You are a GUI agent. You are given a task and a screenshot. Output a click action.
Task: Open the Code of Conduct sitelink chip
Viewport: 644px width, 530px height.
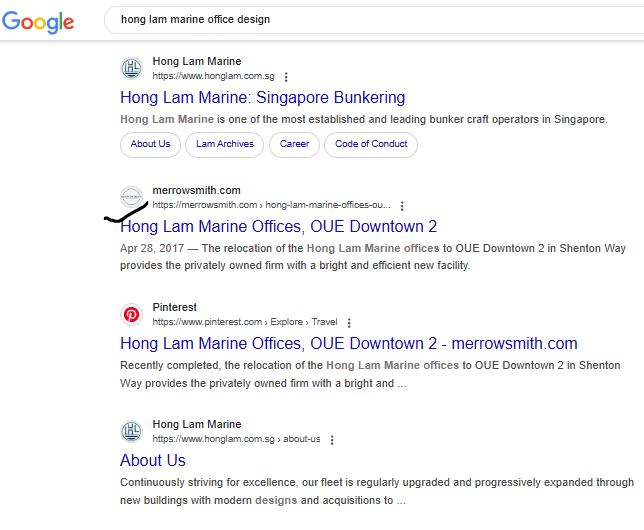[371, 144]
